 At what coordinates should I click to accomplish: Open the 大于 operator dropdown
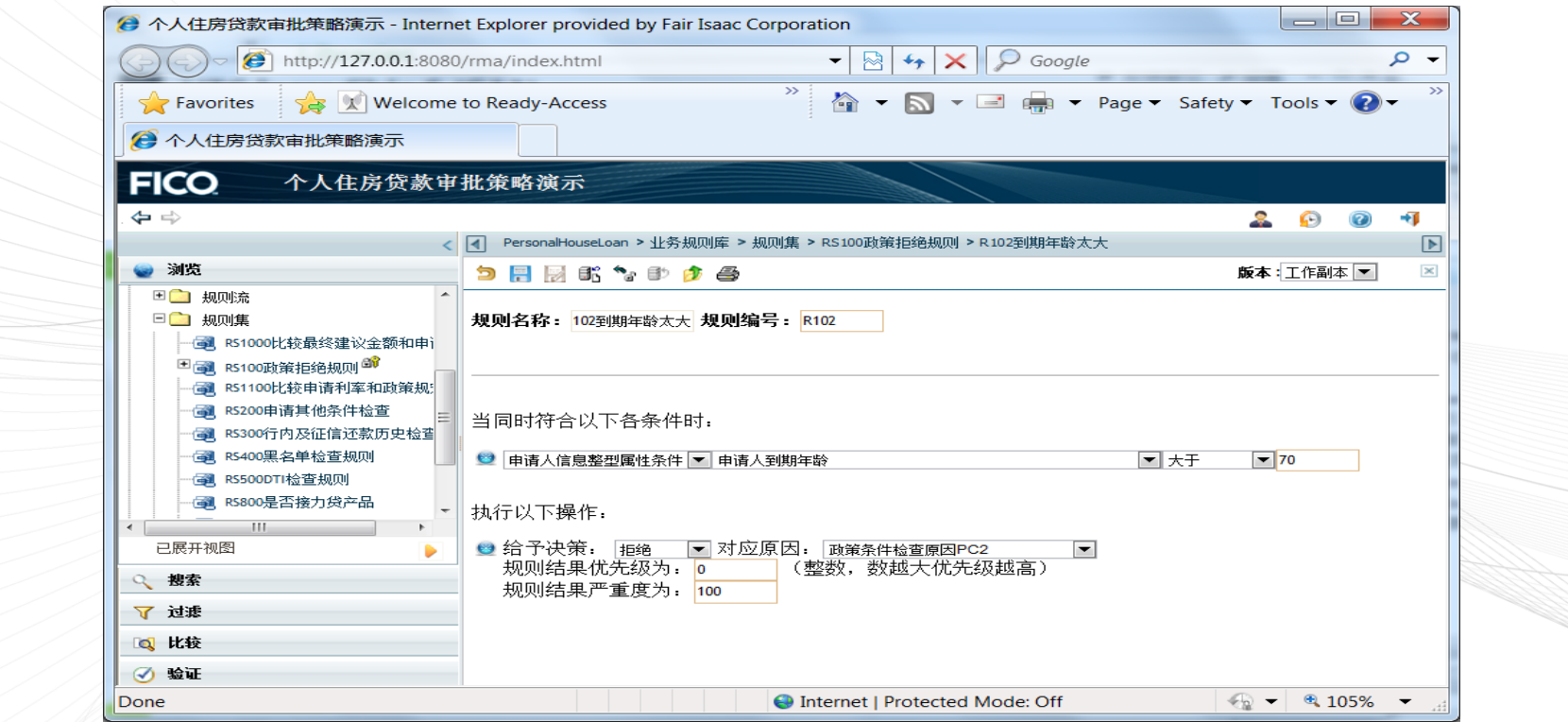coord(1264,460)
